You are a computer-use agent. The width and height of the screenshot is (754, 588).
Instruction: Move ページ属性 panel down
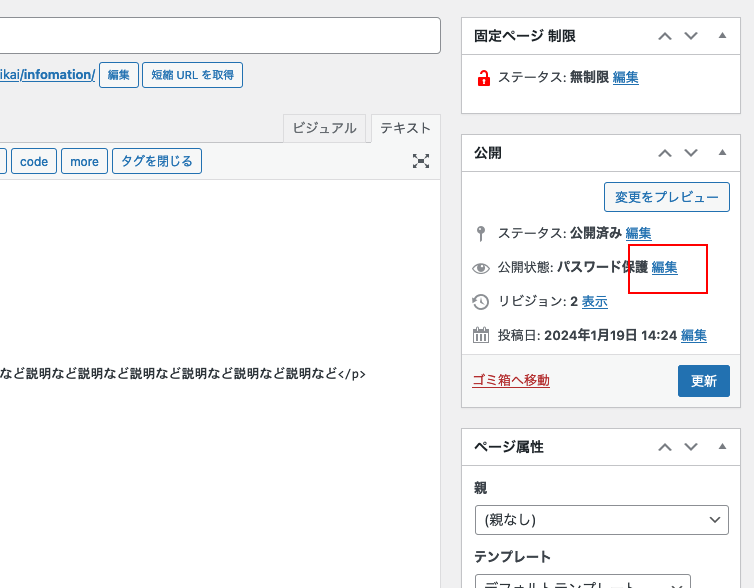[691, 448]
